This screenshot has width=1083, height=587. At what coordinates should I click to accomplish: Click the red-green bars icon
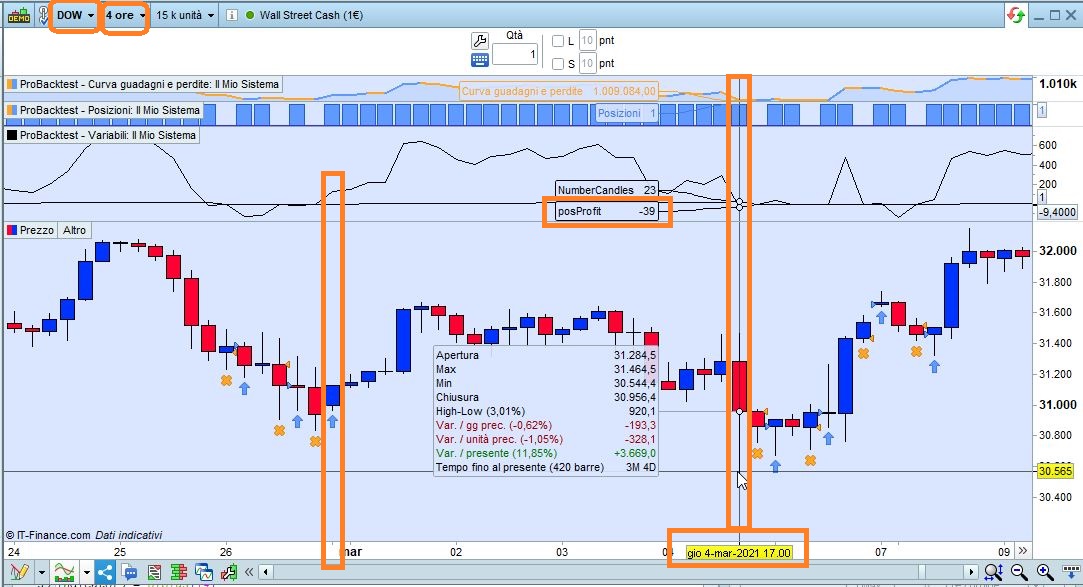pos(179,572)
